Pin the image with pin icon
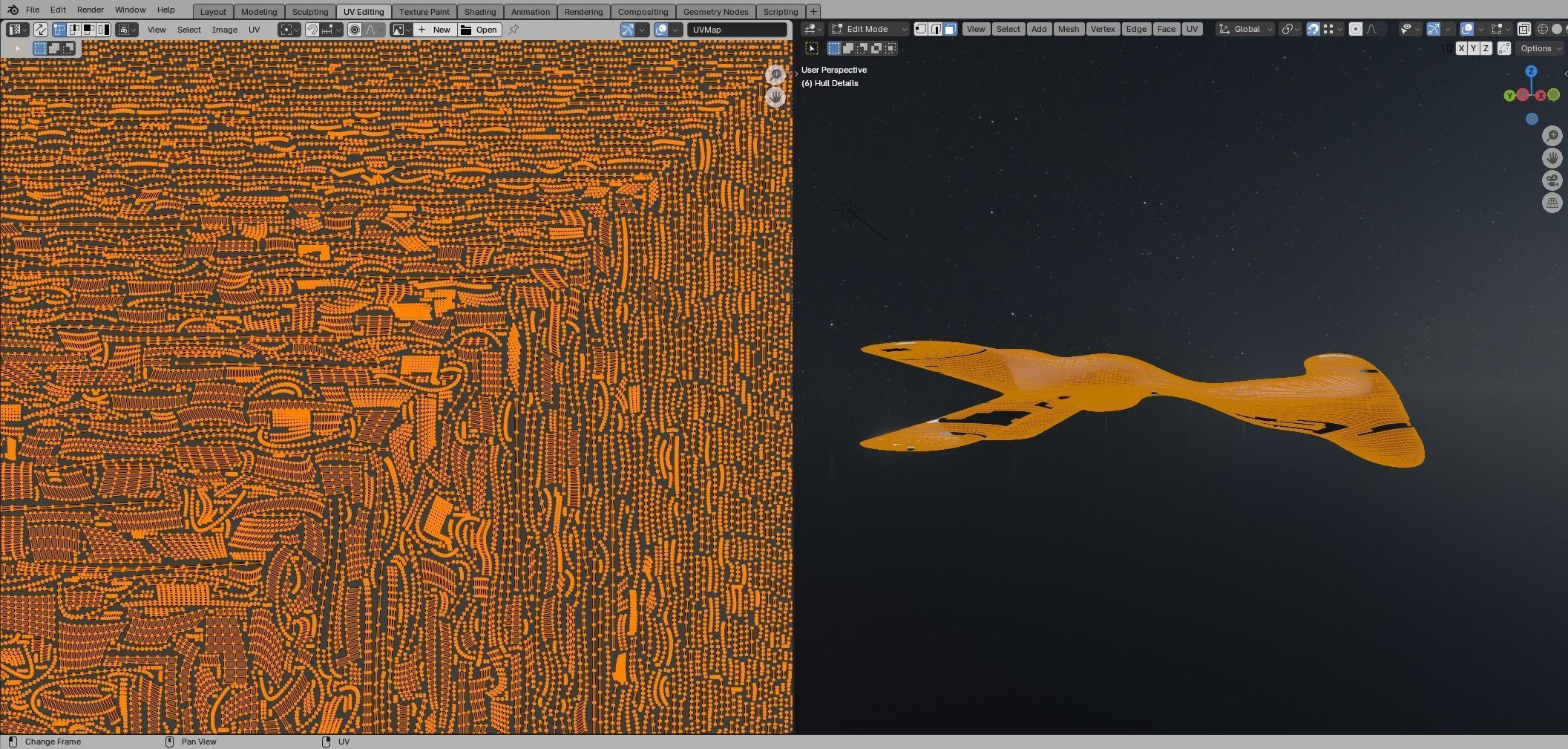The height and width of the screenshot is (749, 1568). (513, 30)
